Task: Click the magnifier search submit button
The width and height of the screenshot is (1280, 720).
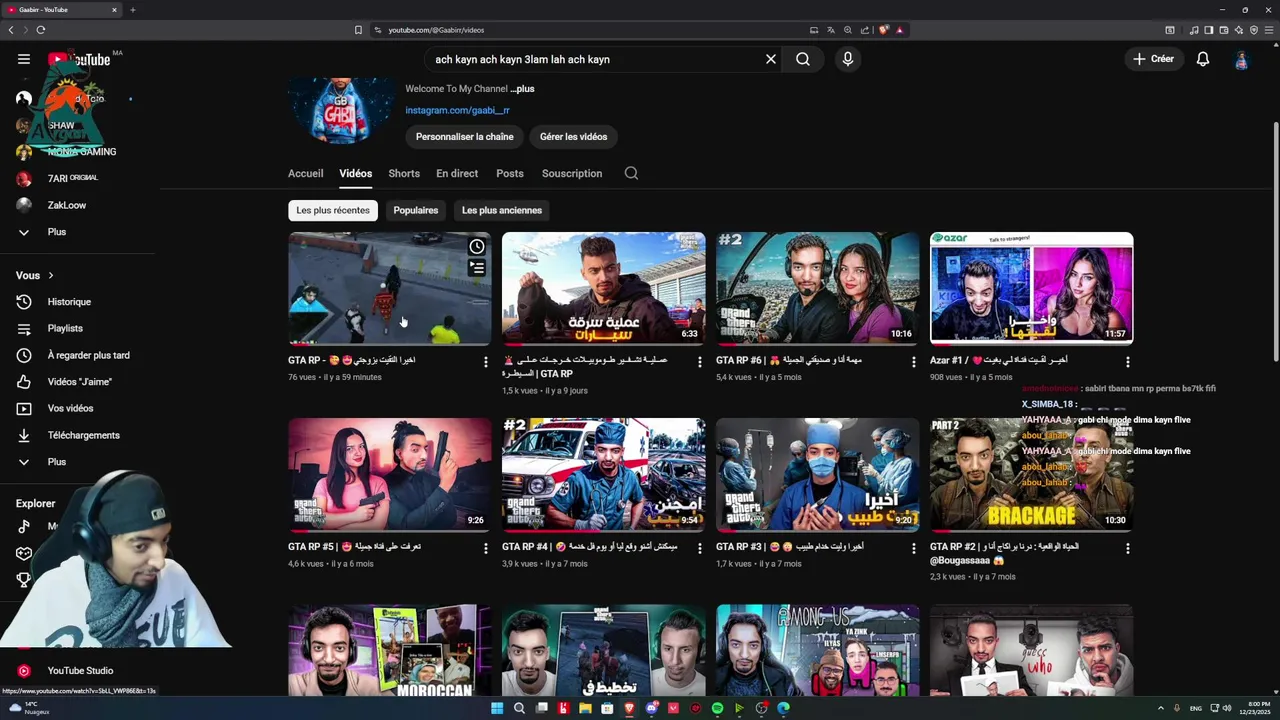Action: (x=803, y=59)
